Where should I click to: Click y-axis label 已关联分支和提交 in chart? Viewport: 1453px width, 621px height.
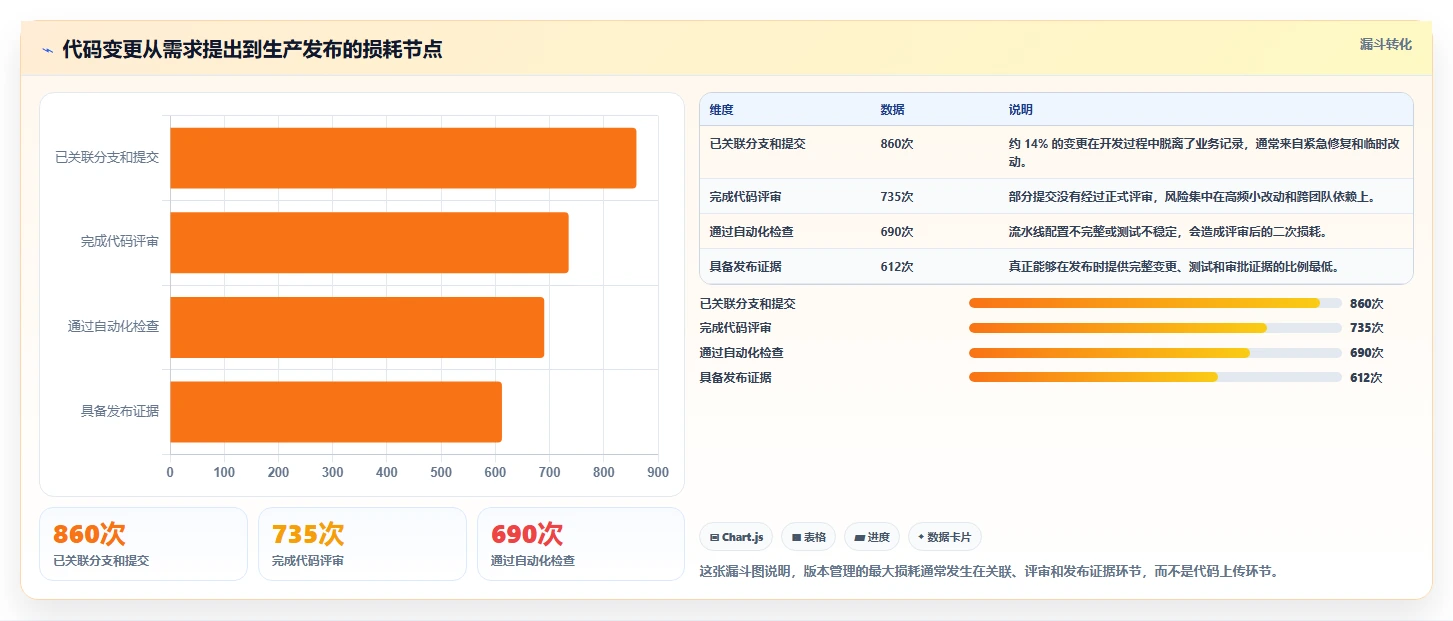click(x=107, y=158)
